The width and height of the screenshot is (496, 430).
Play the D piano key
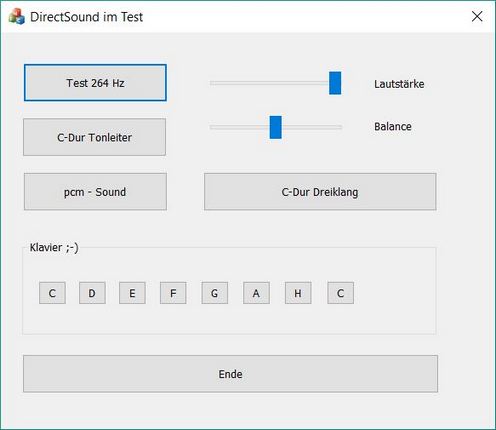point(92,293)
